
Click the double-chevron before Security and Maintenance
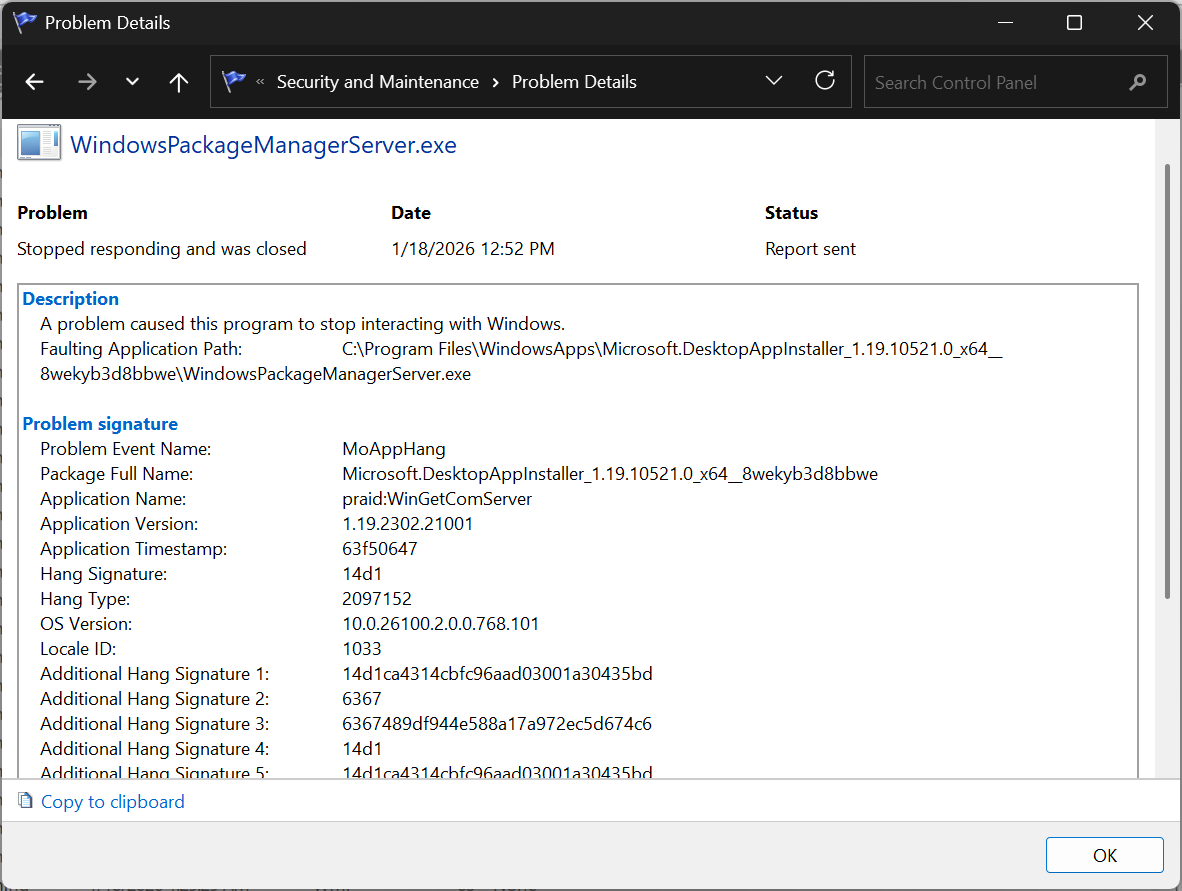[x=260, y=81]
